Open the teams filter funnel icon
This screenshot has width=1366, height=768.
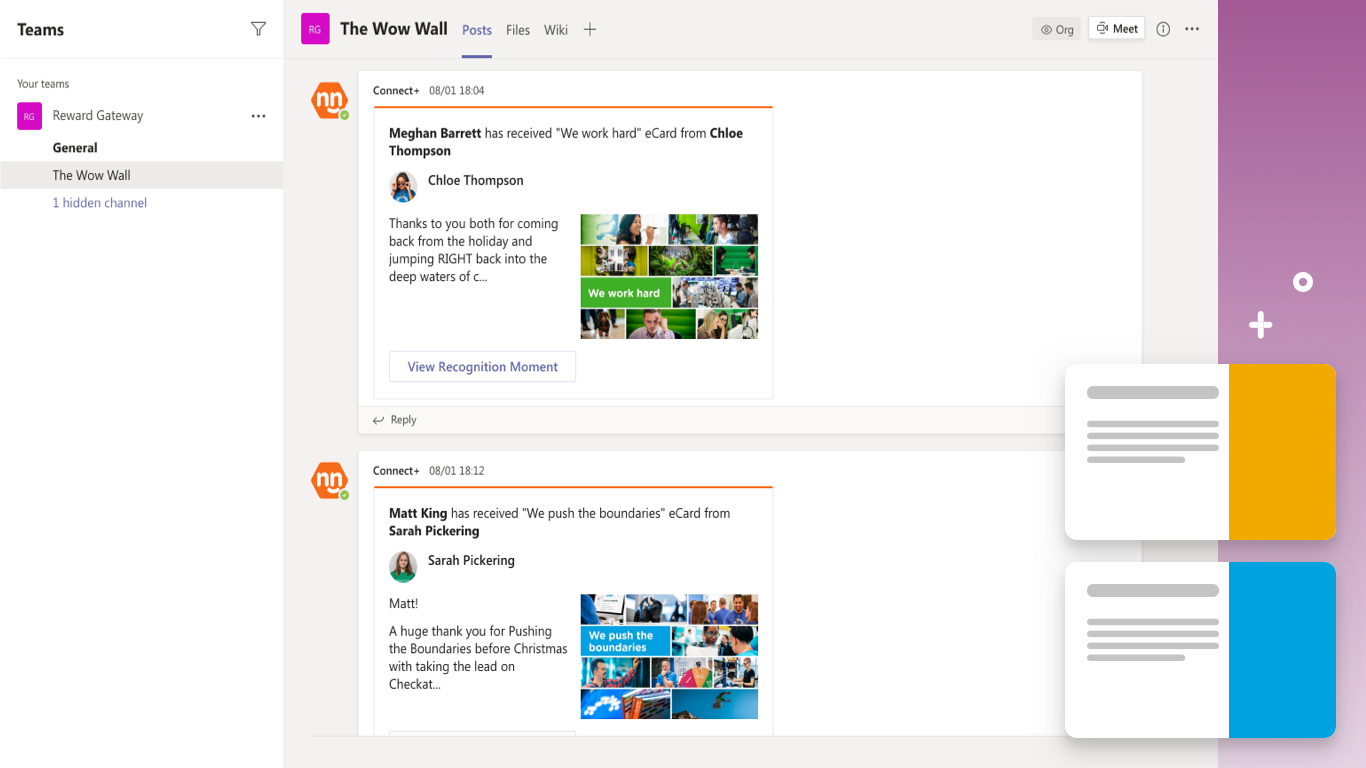[258, 29]
